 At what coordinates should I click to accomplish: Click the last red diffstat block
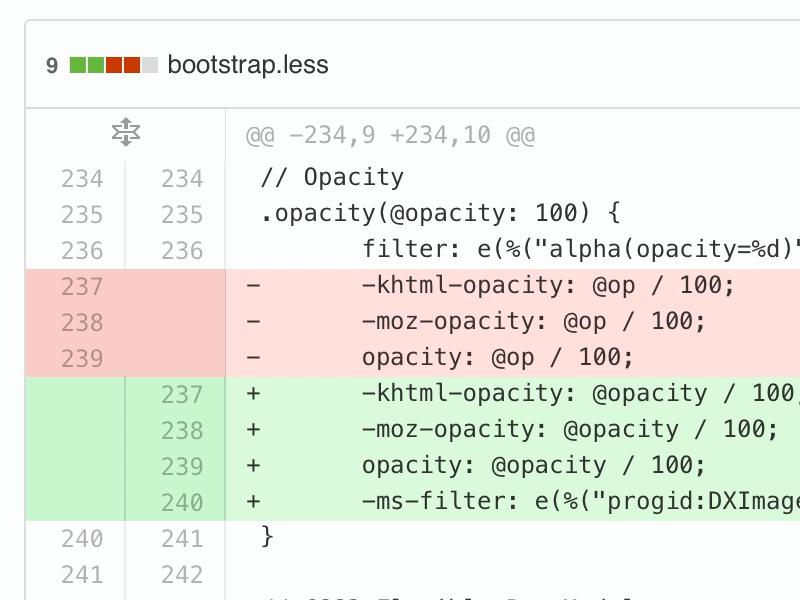tap(132, 66)
